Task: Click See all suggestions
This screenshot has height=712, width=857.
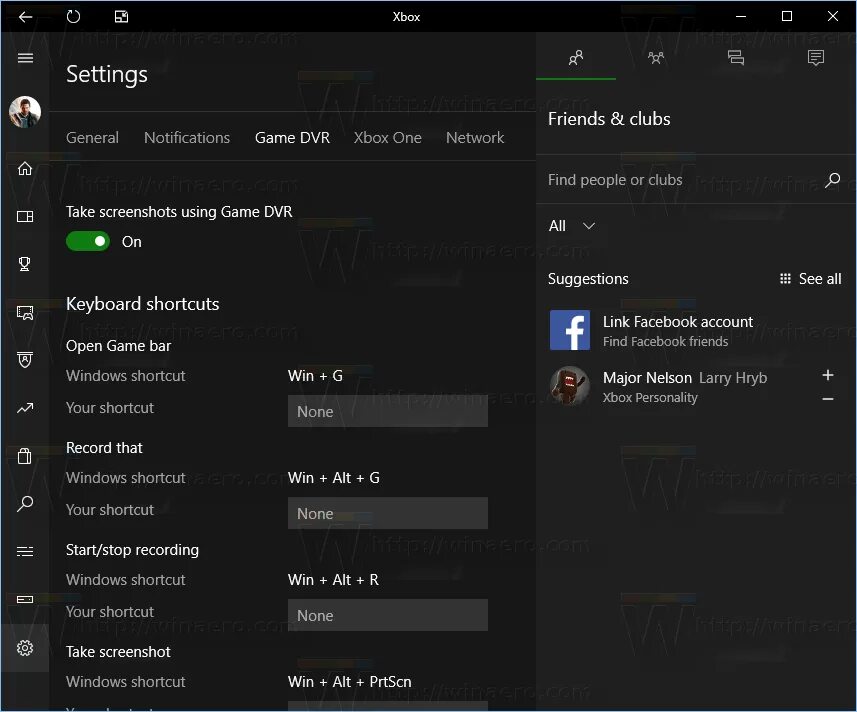Action: click(x=820, y=279)
